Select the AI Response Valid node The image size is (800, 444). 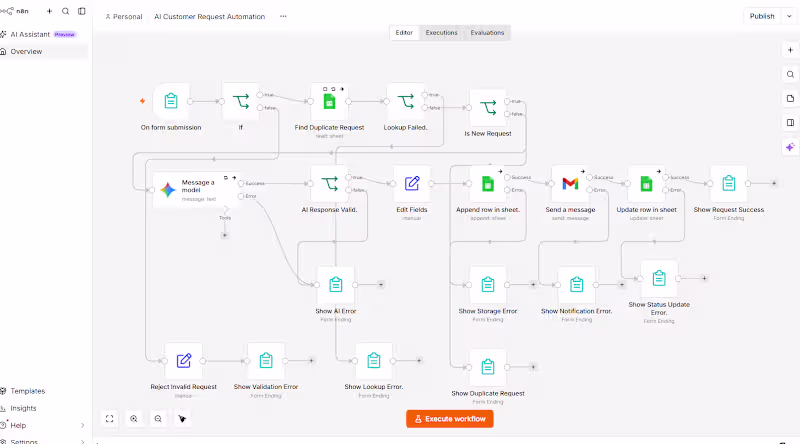pyautogui.click(x=329, y=183)
